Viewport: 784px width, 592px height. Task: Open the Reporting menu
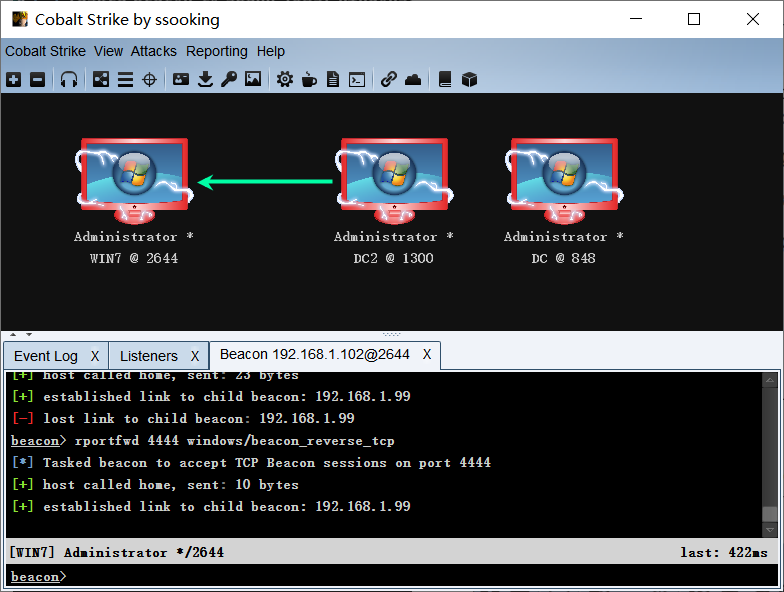point(216,51)
